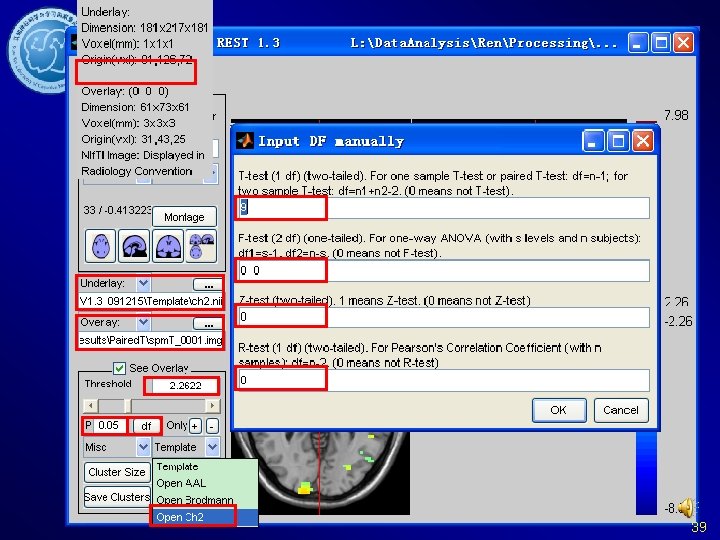This screenshot has height=540, width=720.
Task: Click the Overlay path field spmT_0001.img
Action: [x=151, y=340]
